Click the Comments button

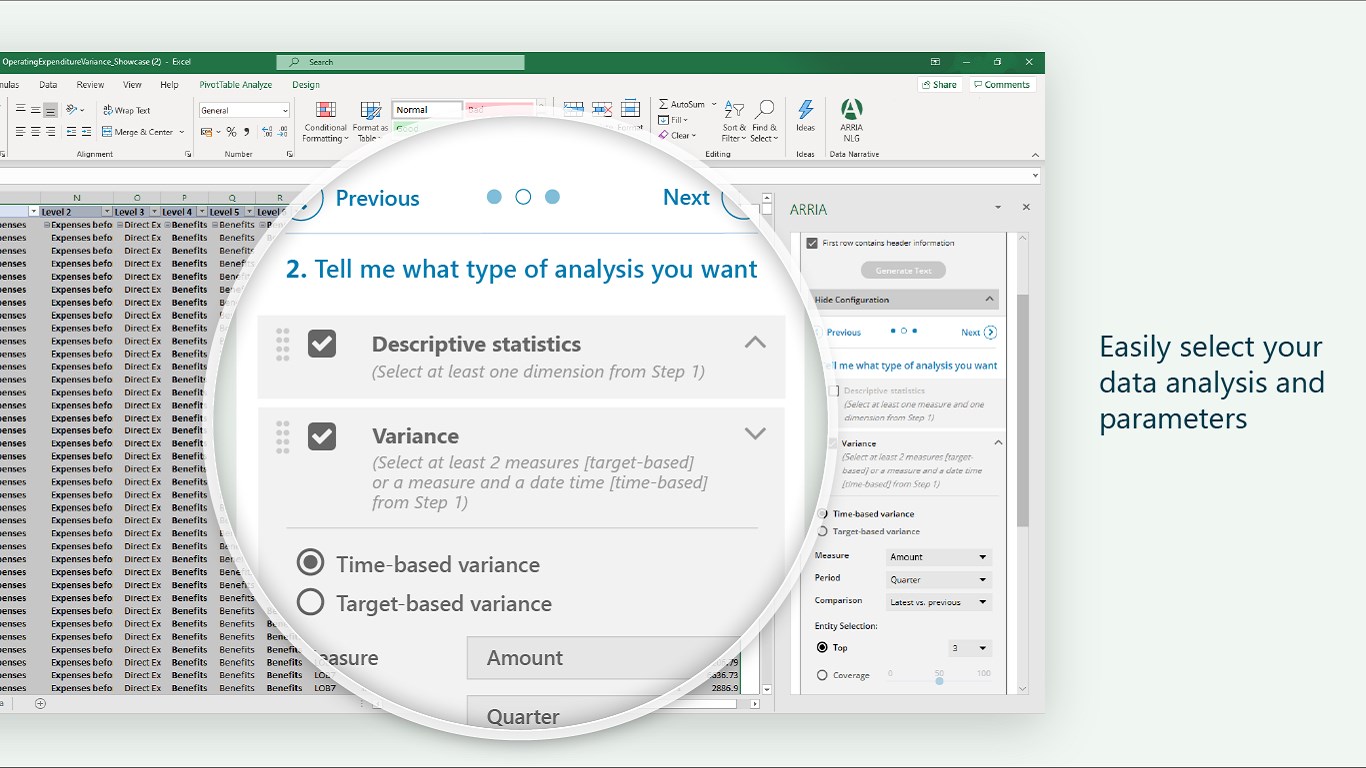(1001, 85)
